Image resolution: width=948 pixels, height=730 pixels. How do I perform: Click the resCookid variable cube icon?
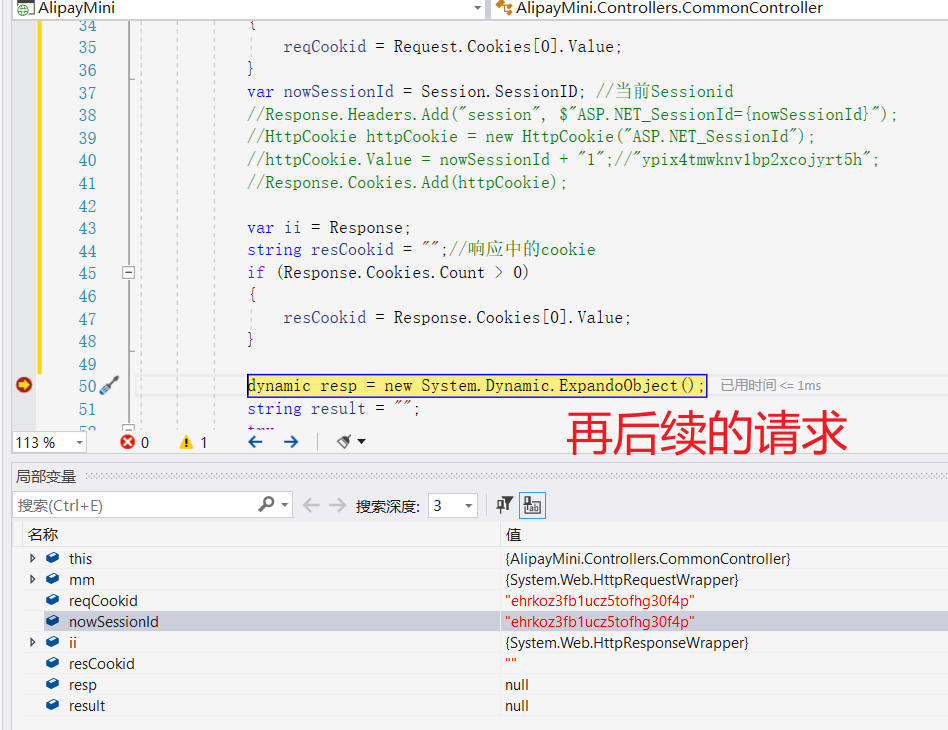click(x=53, y=662)
